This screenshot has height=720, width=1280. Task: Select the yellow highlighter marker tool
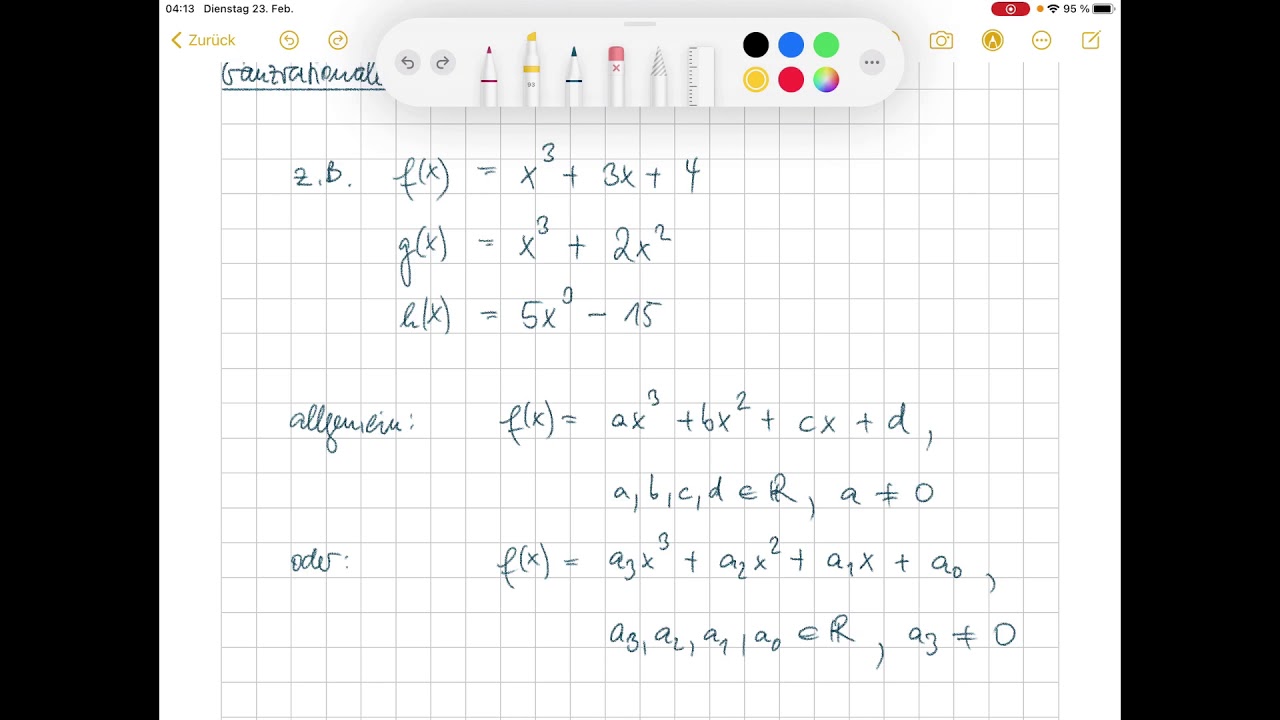(x=531, y=70)
